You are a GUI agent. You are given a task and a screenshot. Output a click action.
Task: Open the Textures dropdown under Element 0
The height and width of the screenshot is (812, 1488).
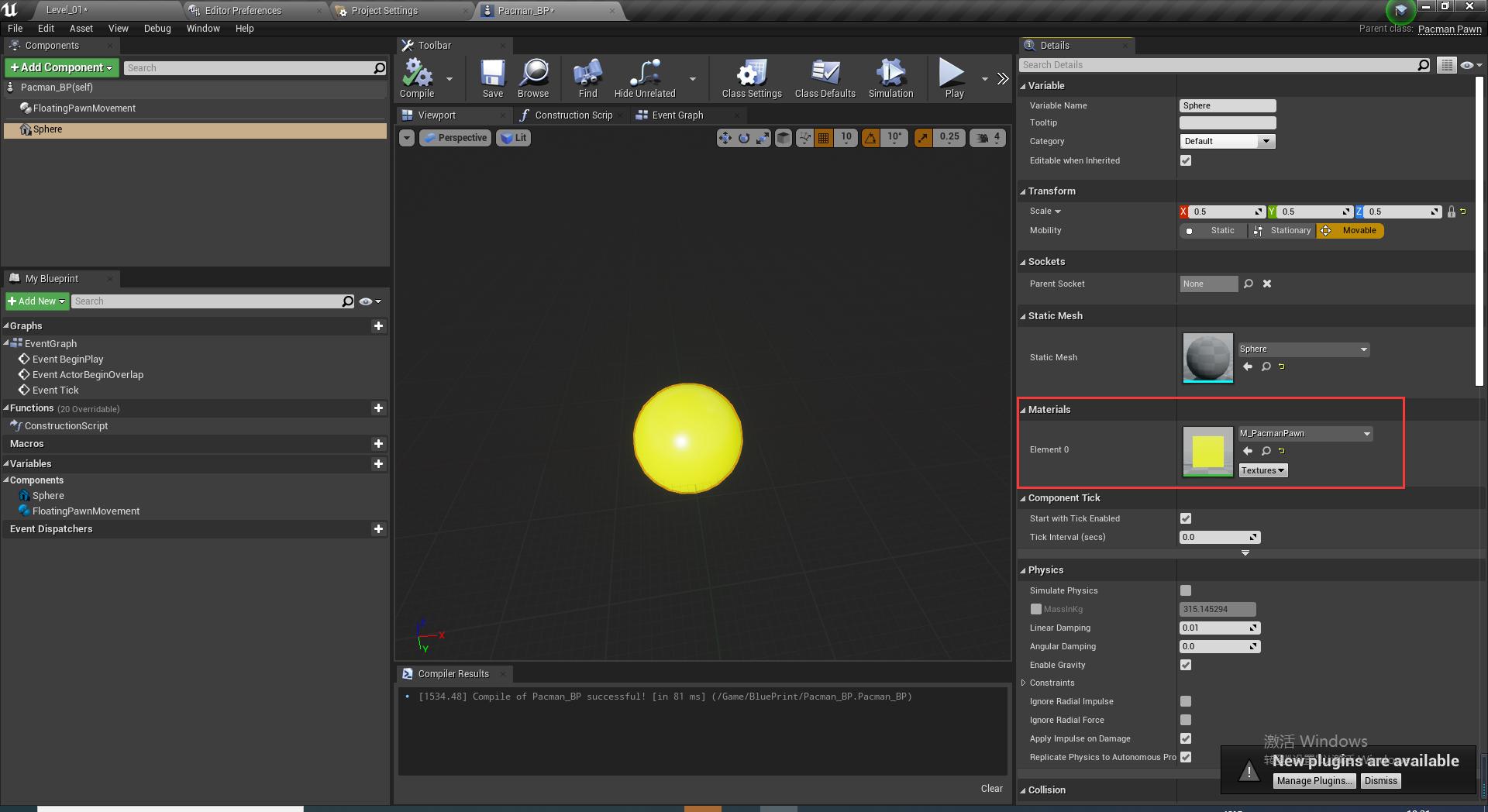click(x=1262, y=470)
